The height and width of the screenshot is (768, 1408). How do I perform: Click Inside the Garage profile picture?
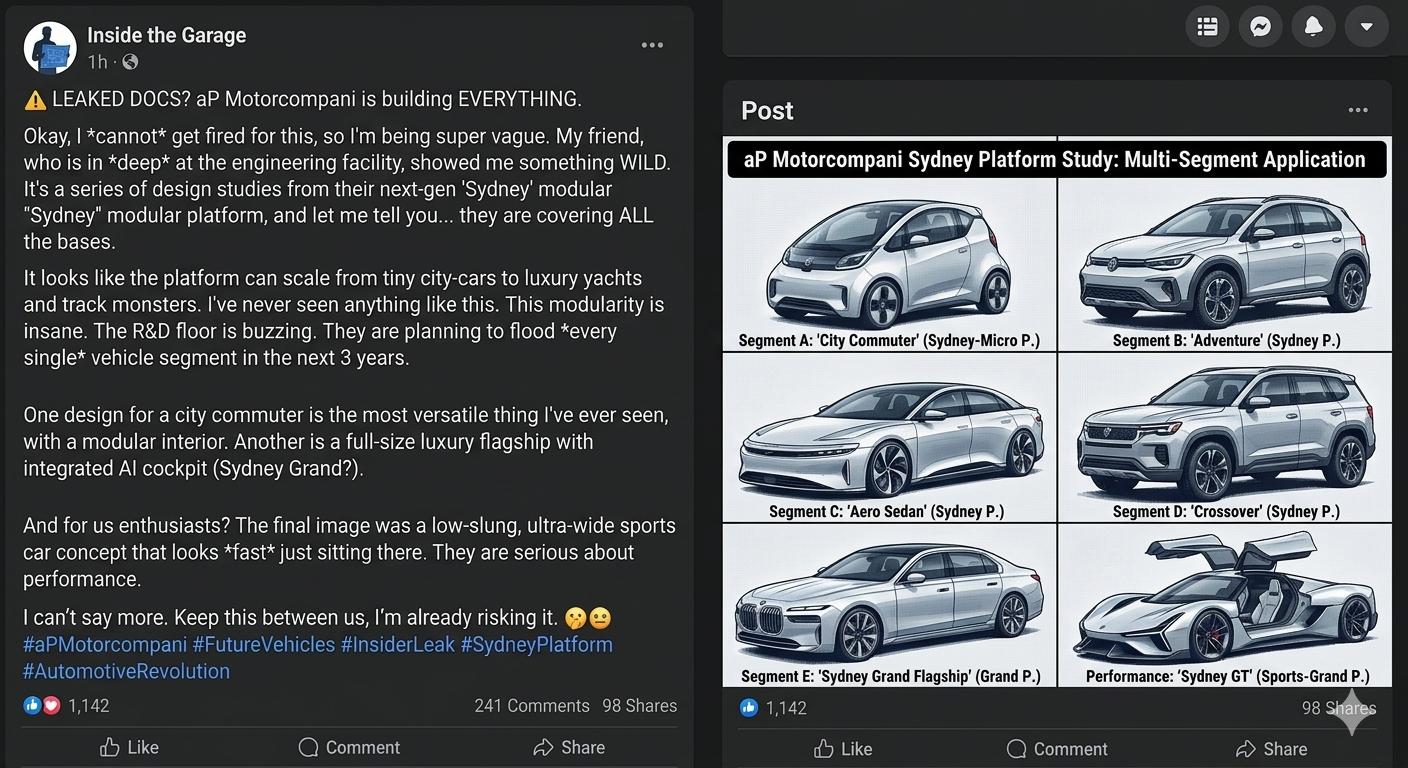click(x=50, y=48)
